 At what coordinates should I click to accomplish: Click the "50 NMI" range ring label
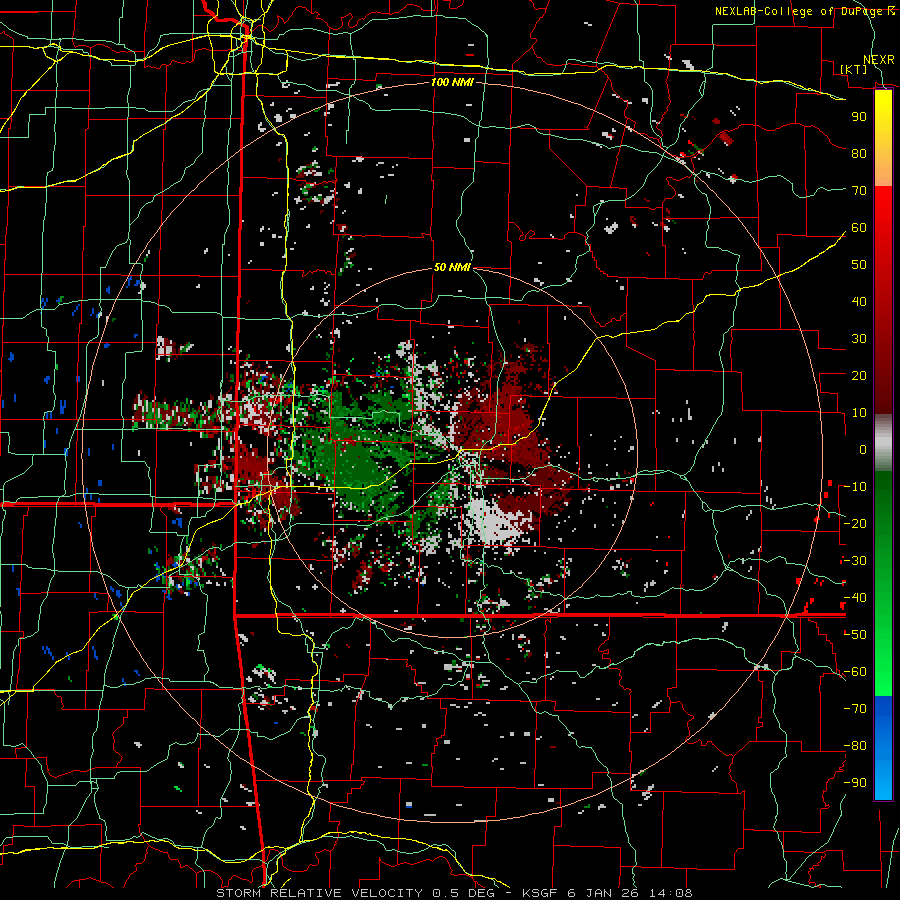tap(452, 267)
